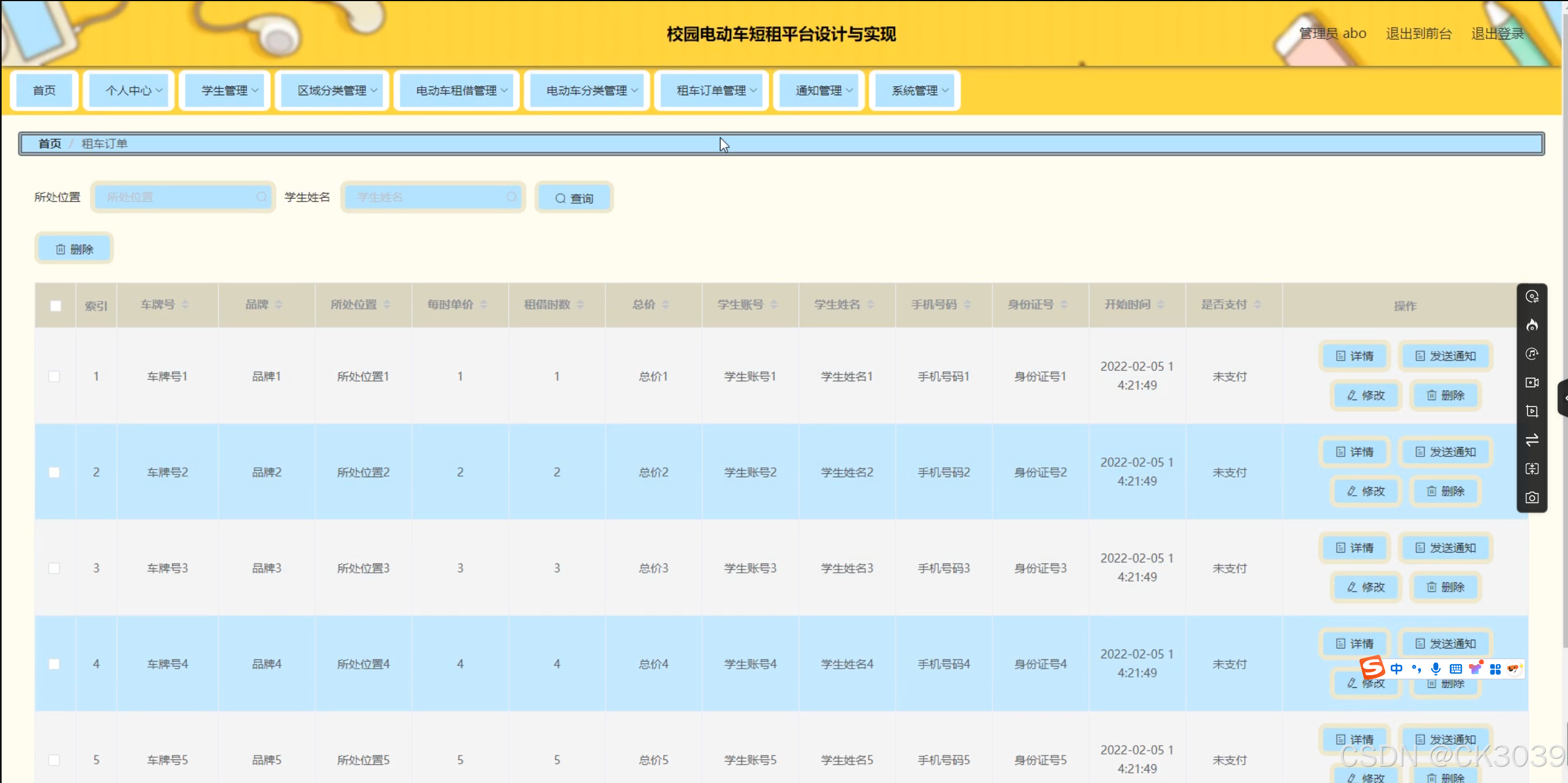Viewport: 1568px width, 783px height.
Task: Check the select-all checkbox in the table header
Action: pos(55,306)
